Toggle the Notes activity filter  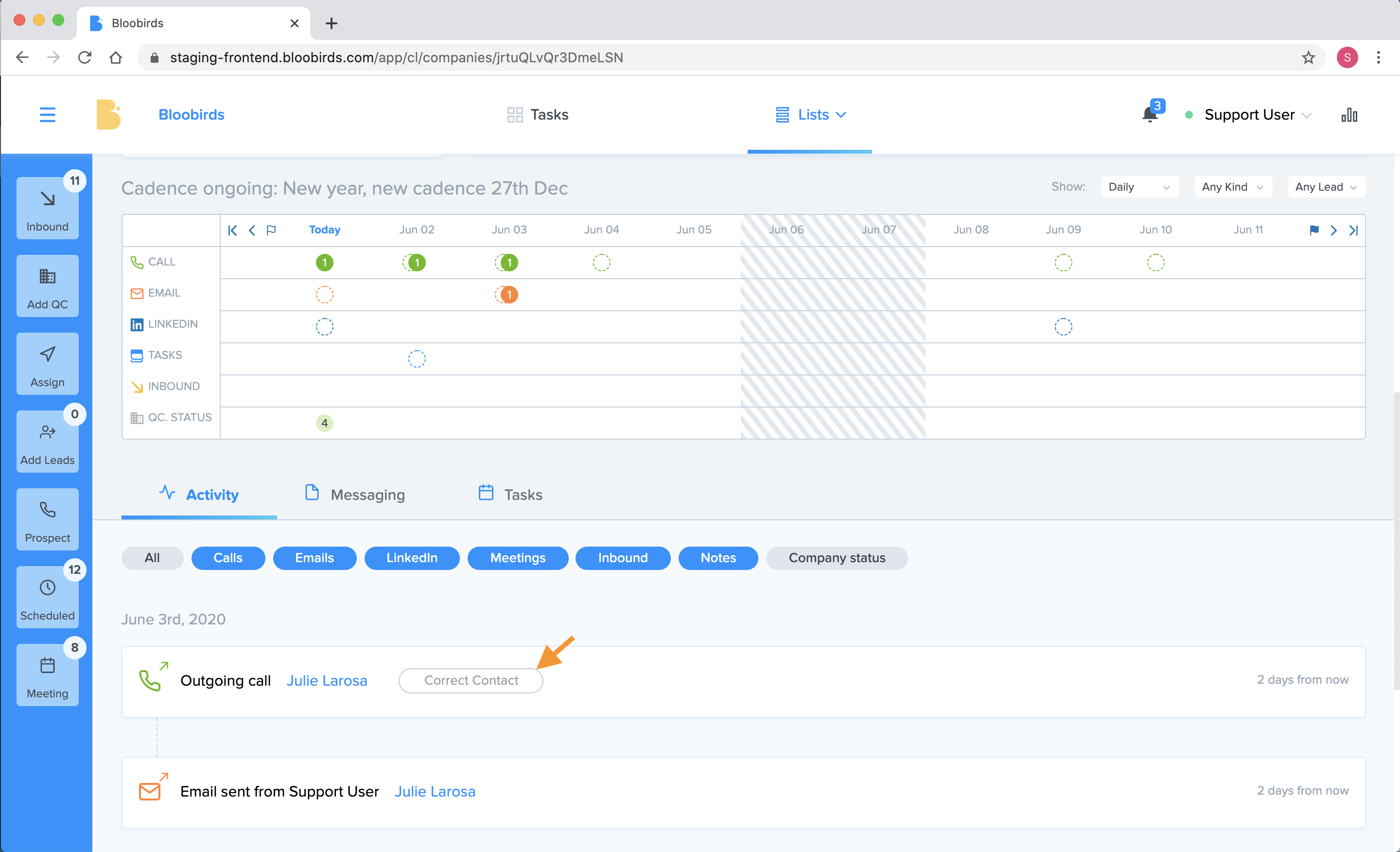718,558
